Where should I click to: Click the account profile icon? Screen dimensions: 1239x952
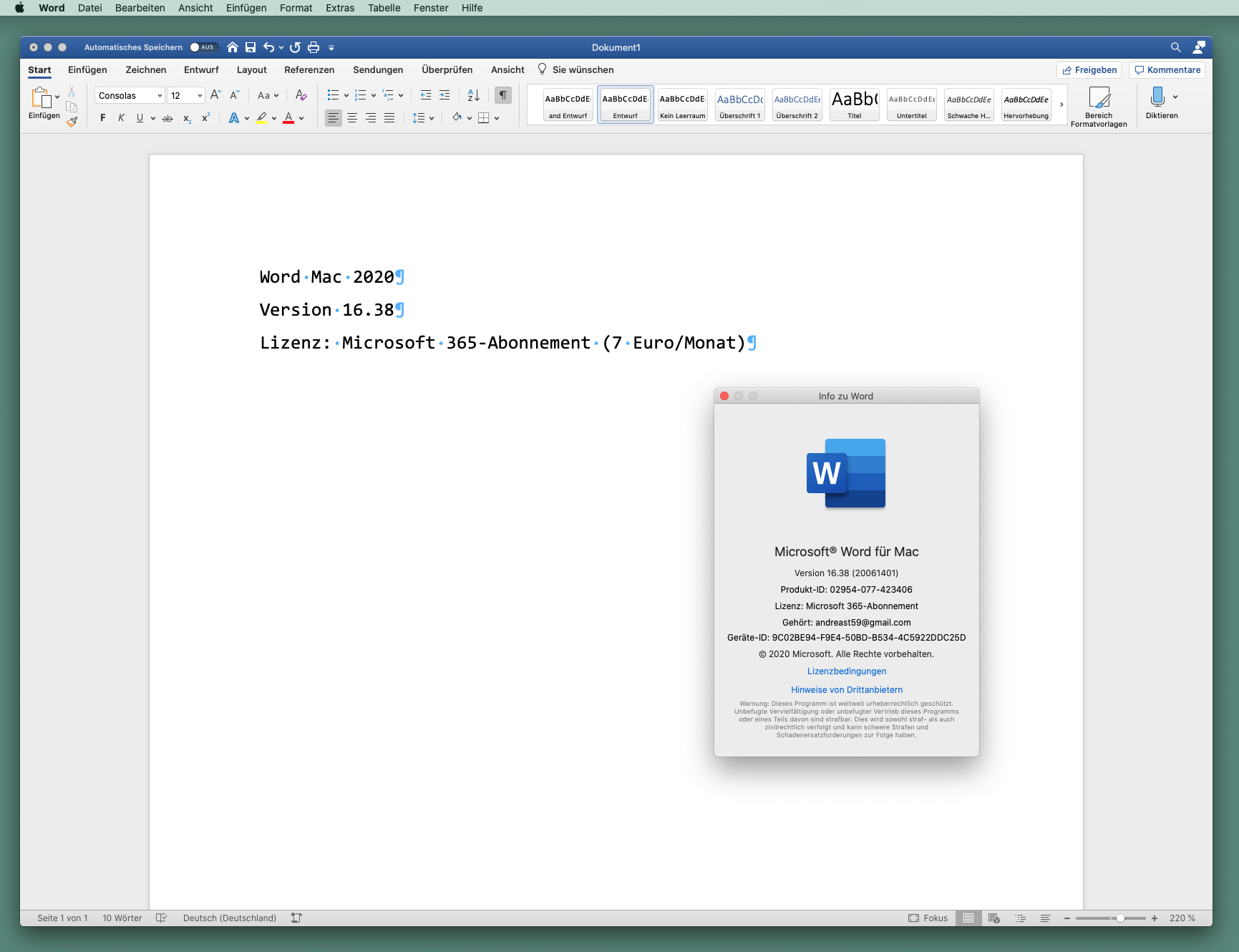[1199, 47]
